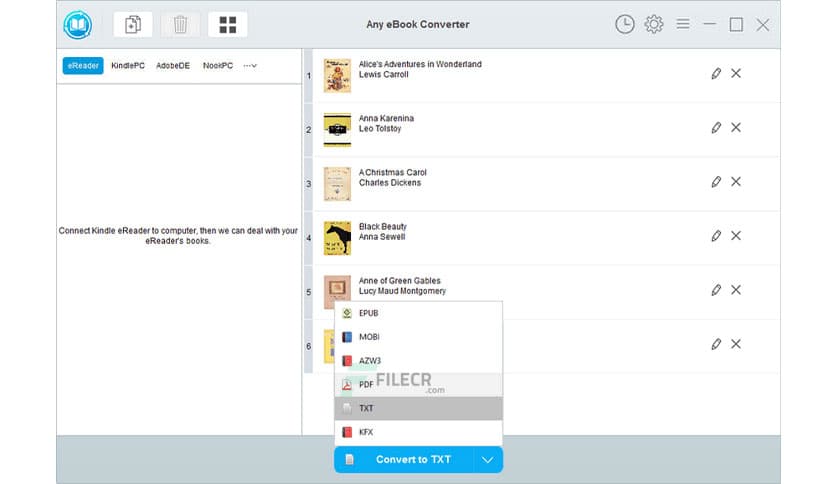The height and width of the screenshot is (484, 836).
Task: Select the Black Beauty title text
Action: [382, 227]
